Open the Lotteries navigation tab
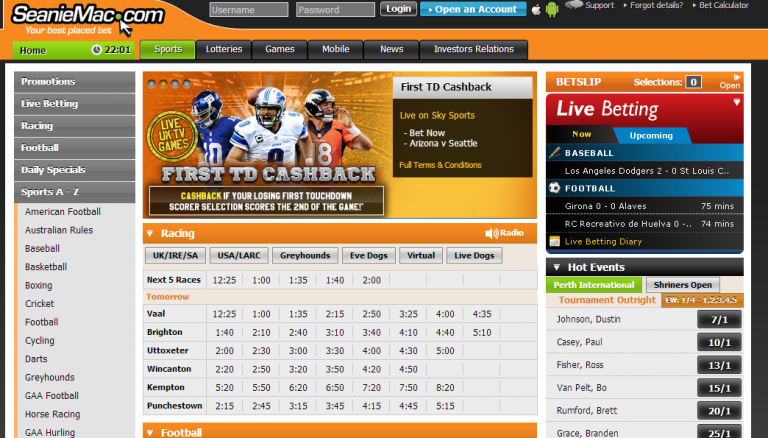 tap(223, 49)
